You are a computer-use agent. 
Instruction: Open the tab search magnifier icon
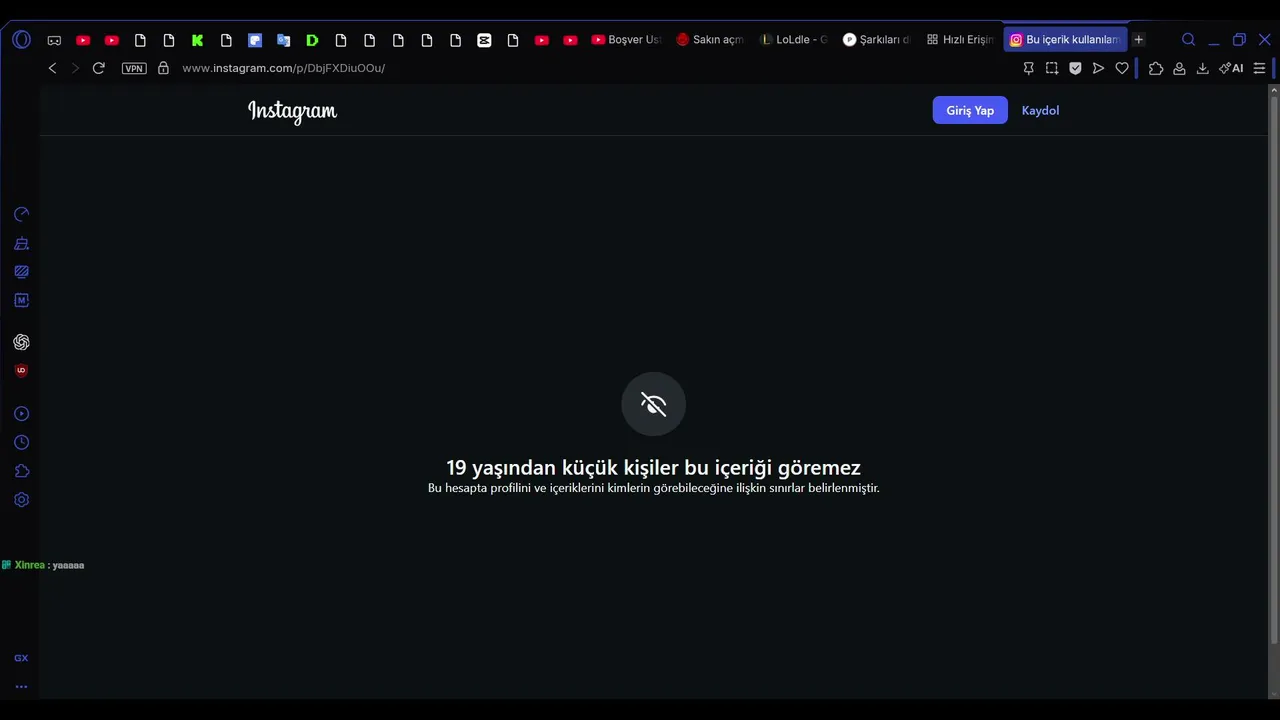pos(1188,40)
